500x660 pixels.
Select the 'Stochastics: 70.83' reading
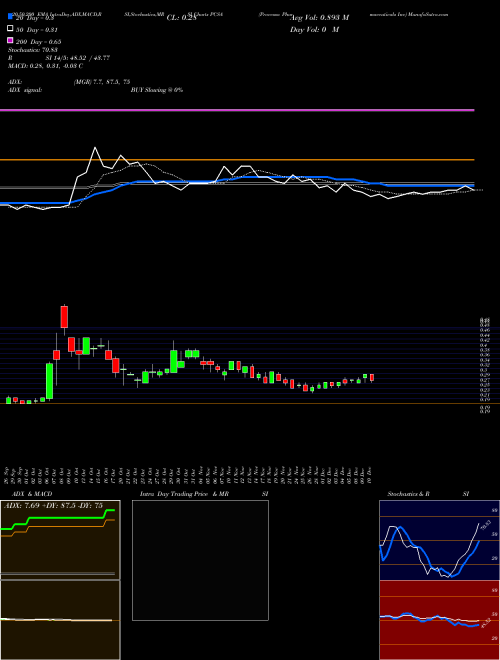32,50
